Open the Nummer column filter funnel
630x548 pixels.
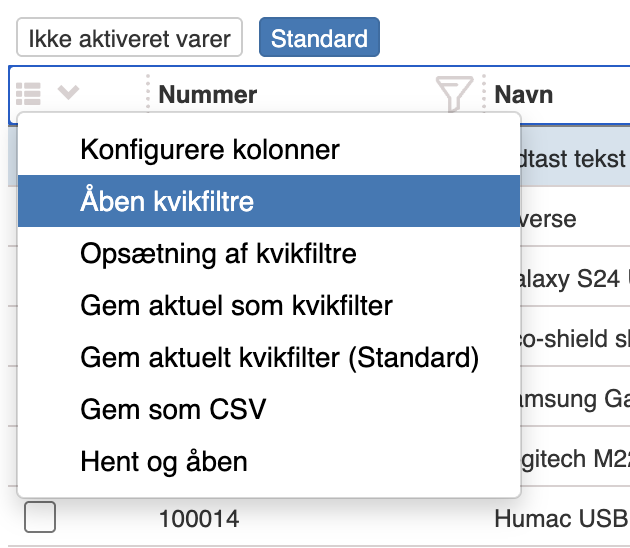(453, 95)
